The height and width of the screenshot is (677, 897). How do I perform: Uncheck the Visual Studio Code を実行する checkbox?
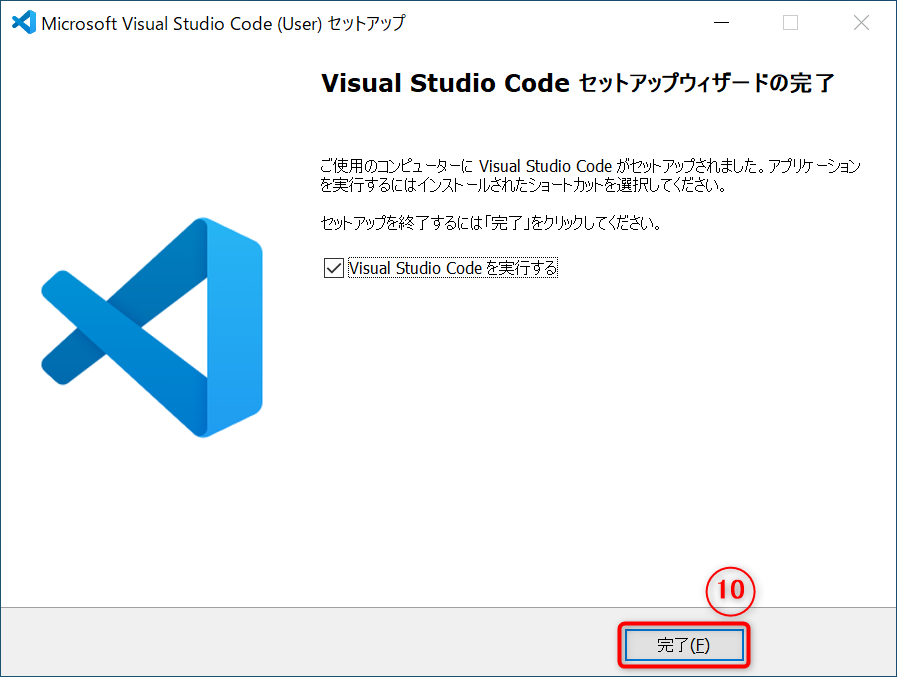pos(334,268)
